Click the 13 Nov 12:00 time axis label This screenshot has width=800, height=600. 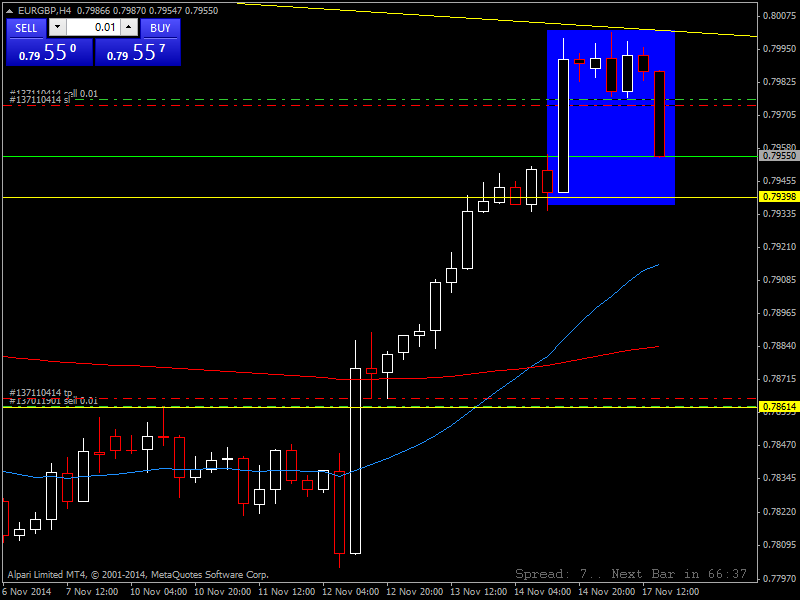[479, 592]
